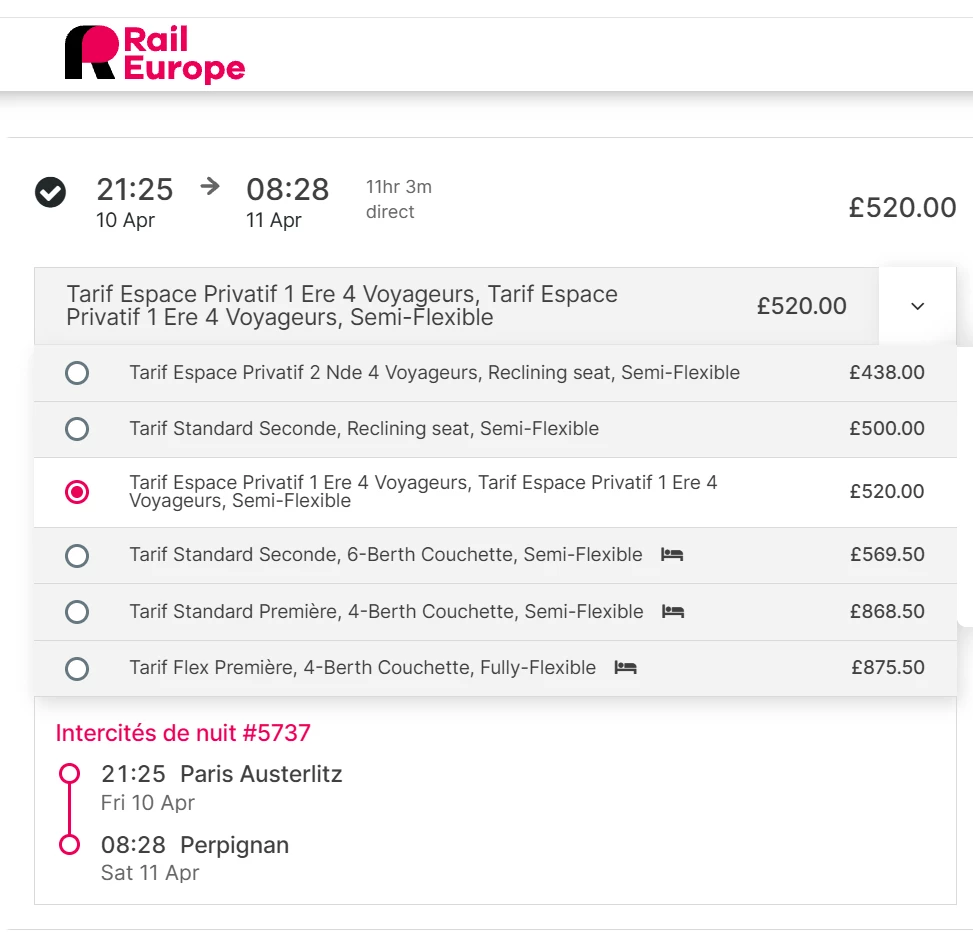The width and height of the screenshot is (973, 937).
Task: Collapse the fare dropdown chevron
Action: (917, 306)
